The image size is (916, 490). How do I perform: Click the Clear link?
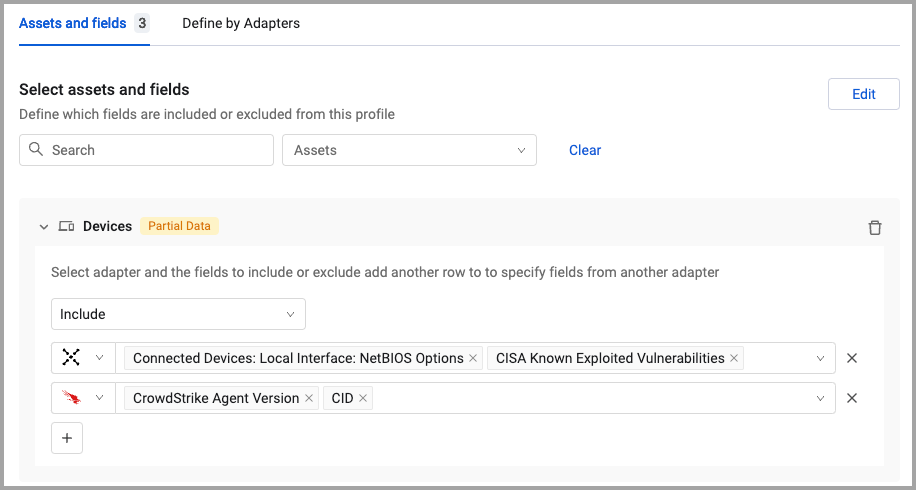(x=585, y=150)
